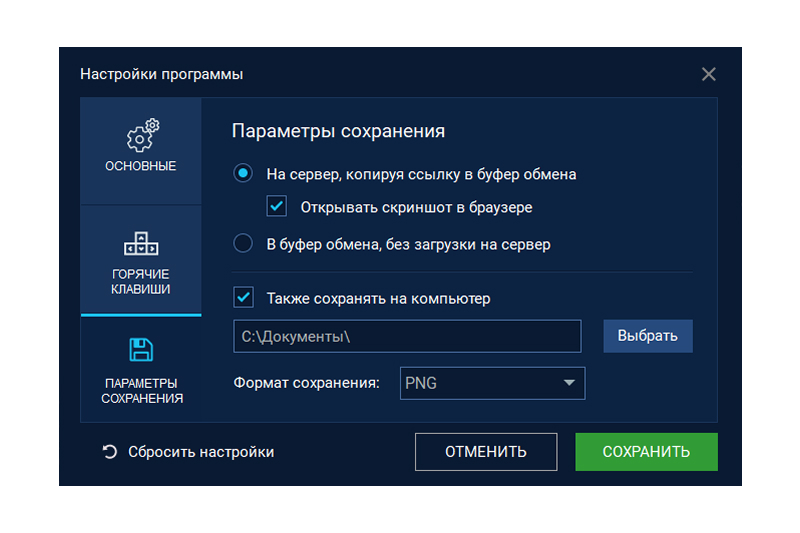
Task: Click the 'Сбросить настройки' link text
Action: point(201,452)
